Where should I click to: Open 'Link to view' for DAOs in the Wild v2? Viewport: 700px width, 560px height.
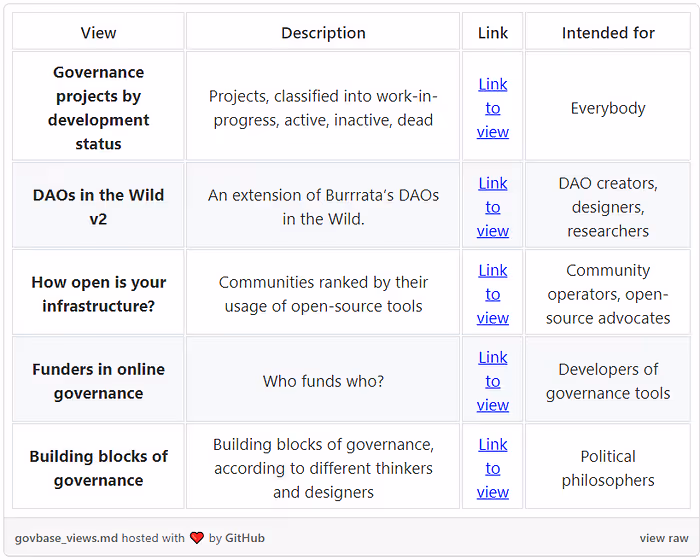pyautogui.click(x=493, y=207)
